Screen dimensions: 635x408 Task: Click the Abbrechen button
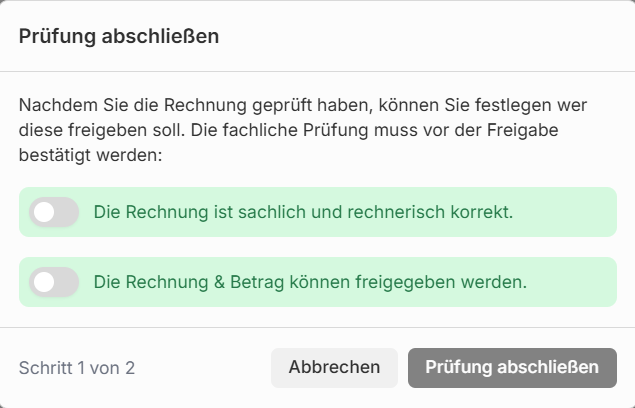(334, 367)
